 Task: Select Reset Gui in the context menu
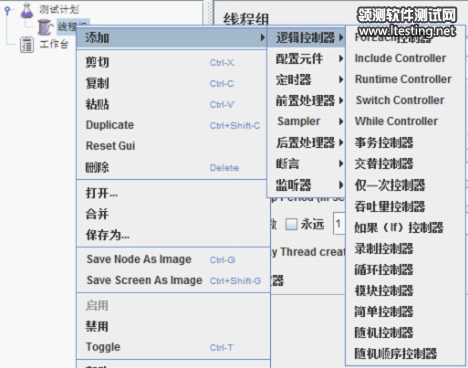pyautogui.click(x=171, y=146)
